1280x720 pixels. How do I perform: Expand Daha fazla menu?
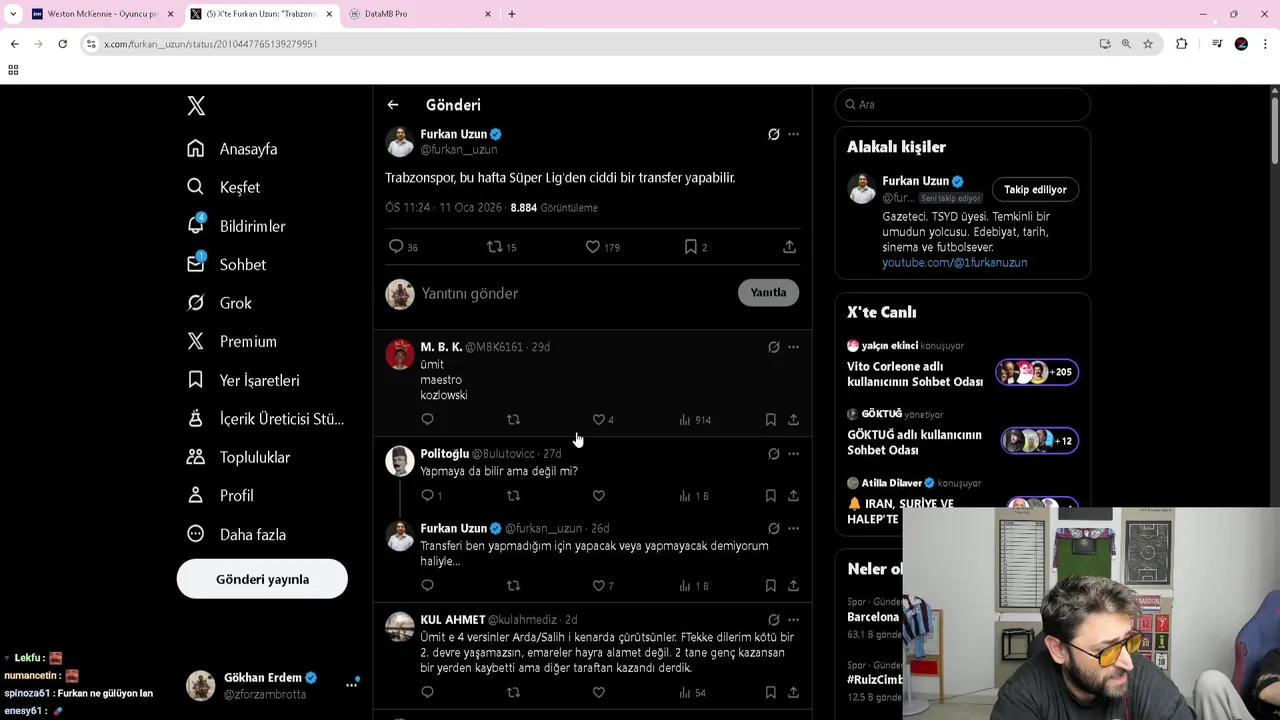(236, 534)
